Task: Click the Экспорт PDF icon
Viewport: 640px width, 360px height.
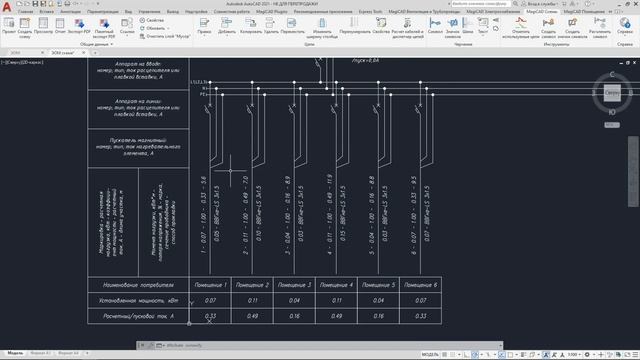Action: click(79, 25)
